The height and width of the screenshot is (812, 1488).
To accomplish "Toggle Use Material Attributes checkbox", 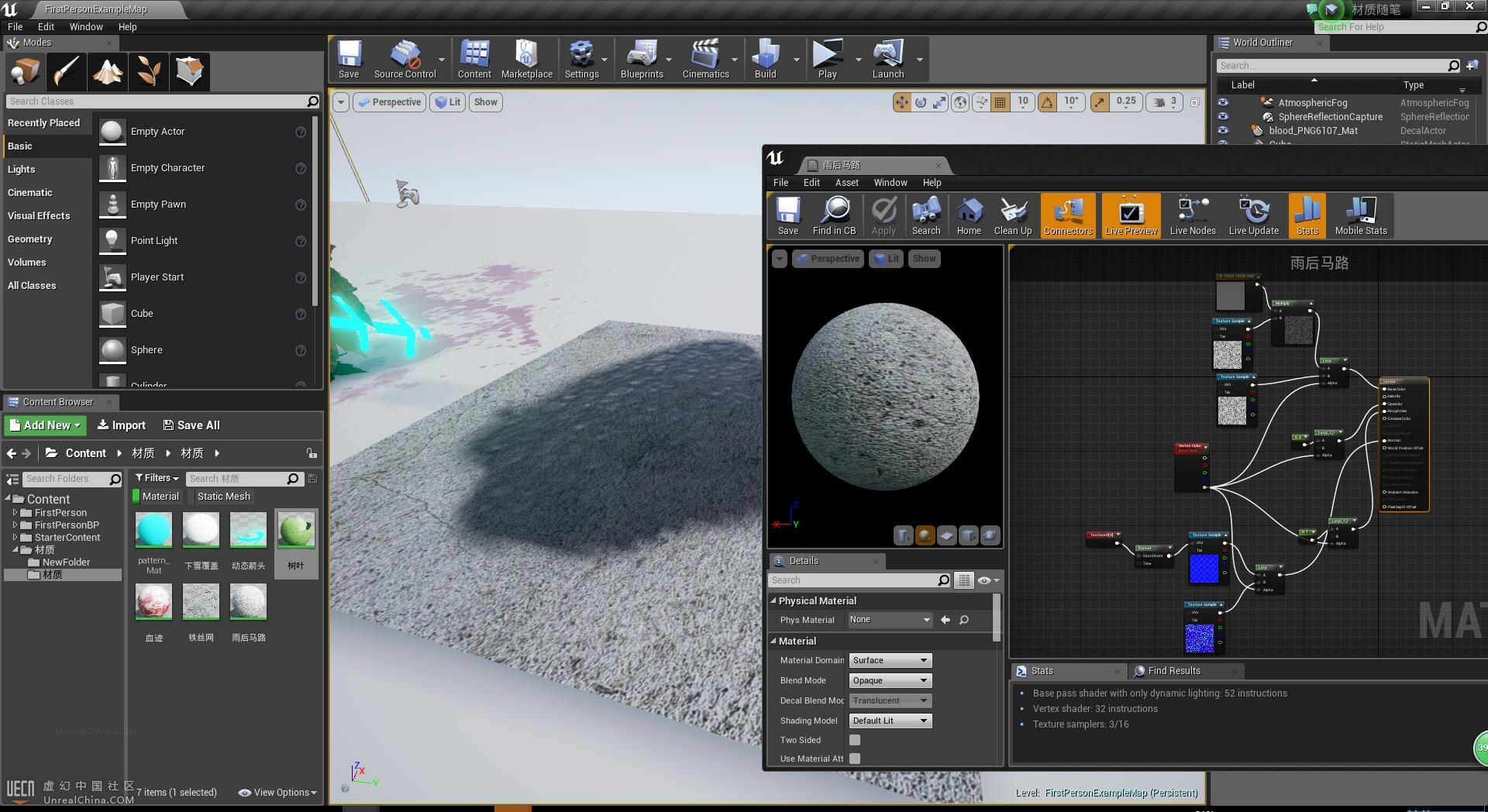I will click(855, 759).
